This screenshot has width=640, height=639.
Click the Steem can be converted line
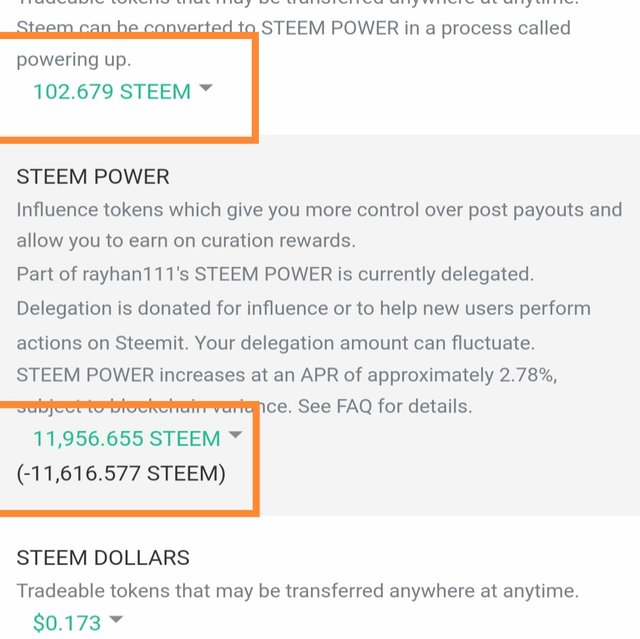[x=293, y=28]
